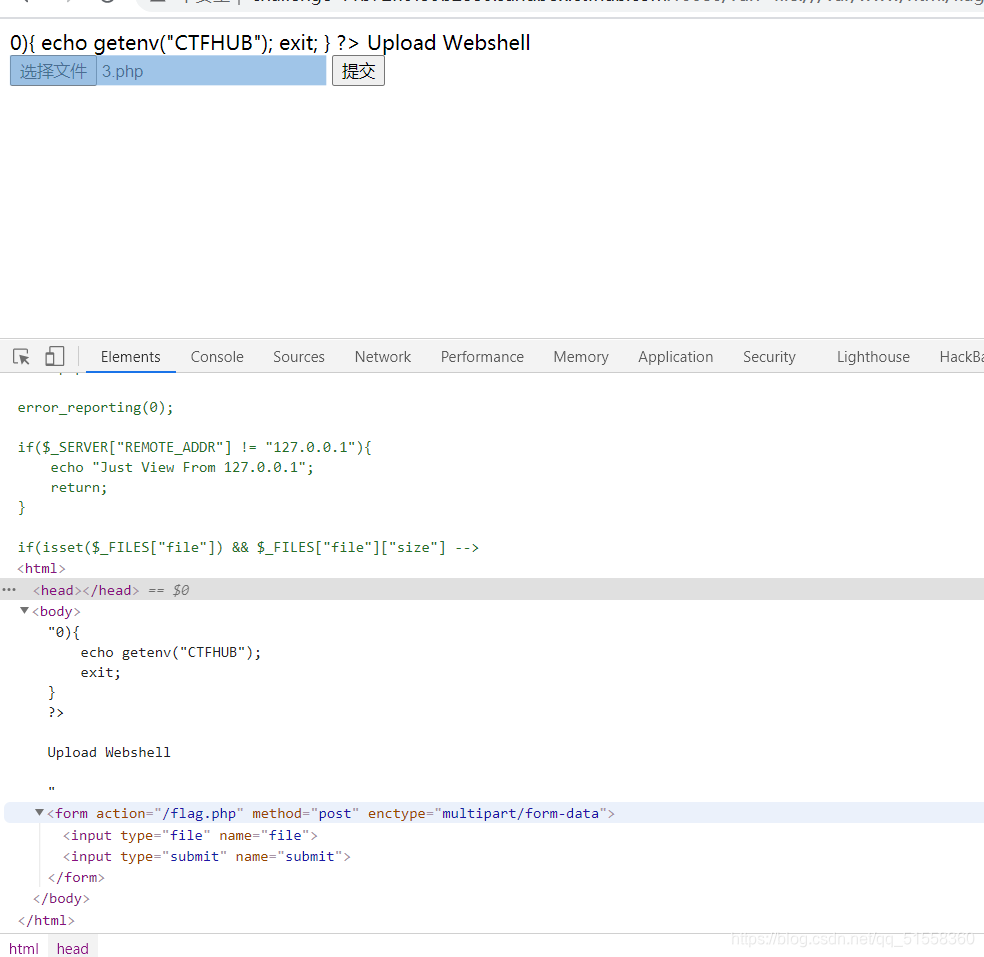Click the selected file name 3.php
The width and height of the screenshot is (984, 957).
[x=123, y=72]
